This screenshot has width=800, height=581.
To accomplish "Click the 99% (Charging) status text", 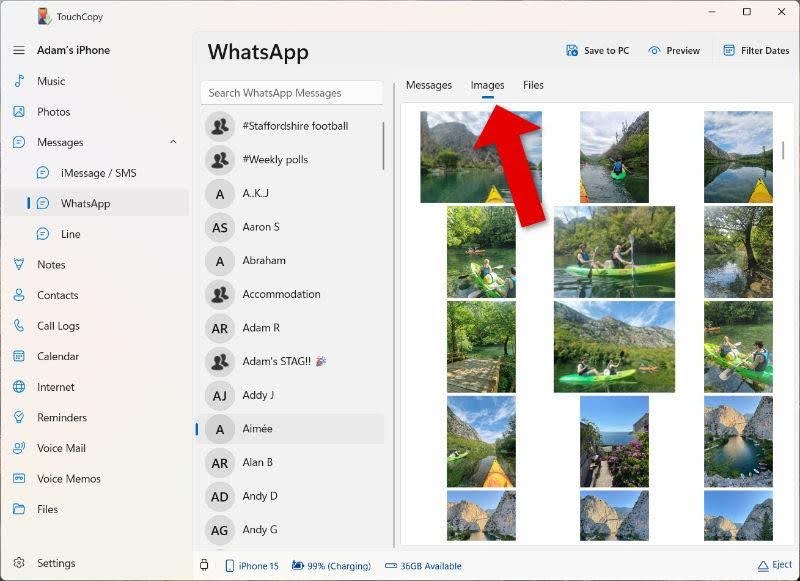I will tap(339, 566).
